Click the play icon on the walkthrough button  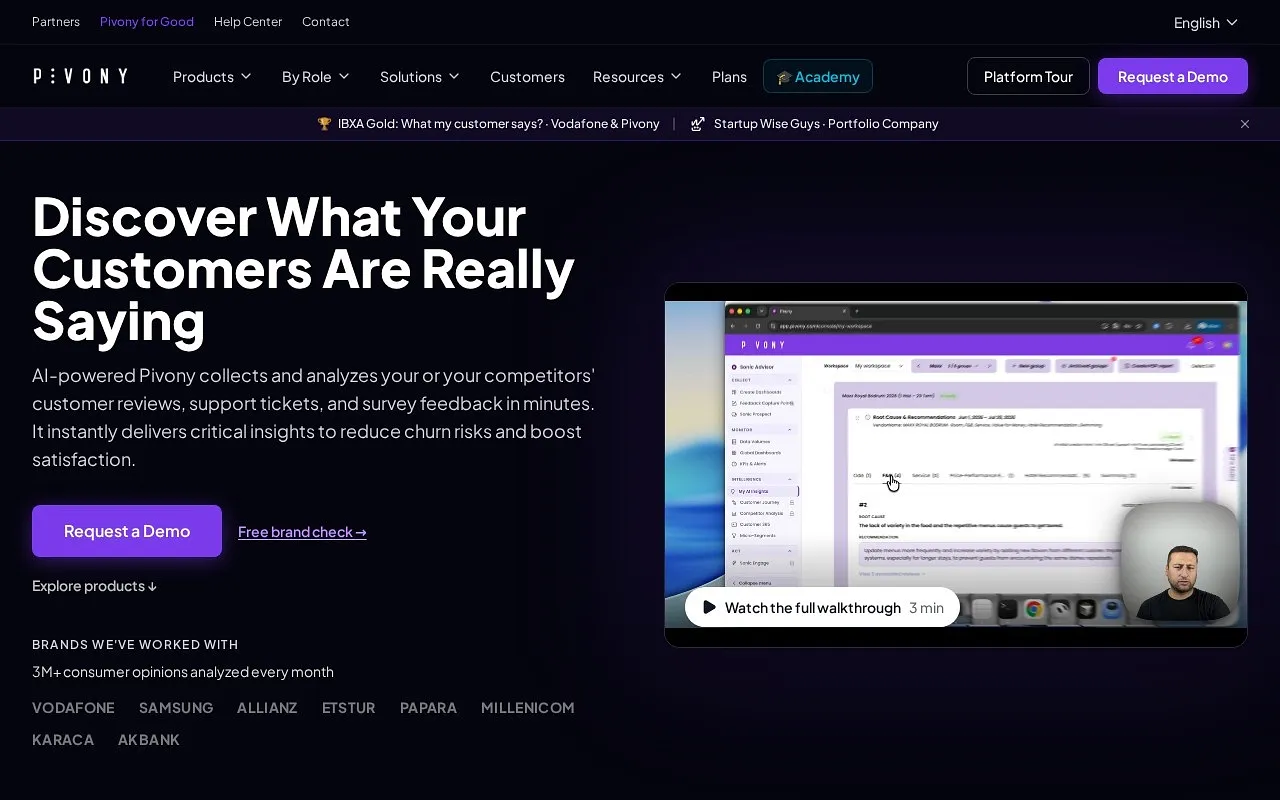click(x=709, y=607)
